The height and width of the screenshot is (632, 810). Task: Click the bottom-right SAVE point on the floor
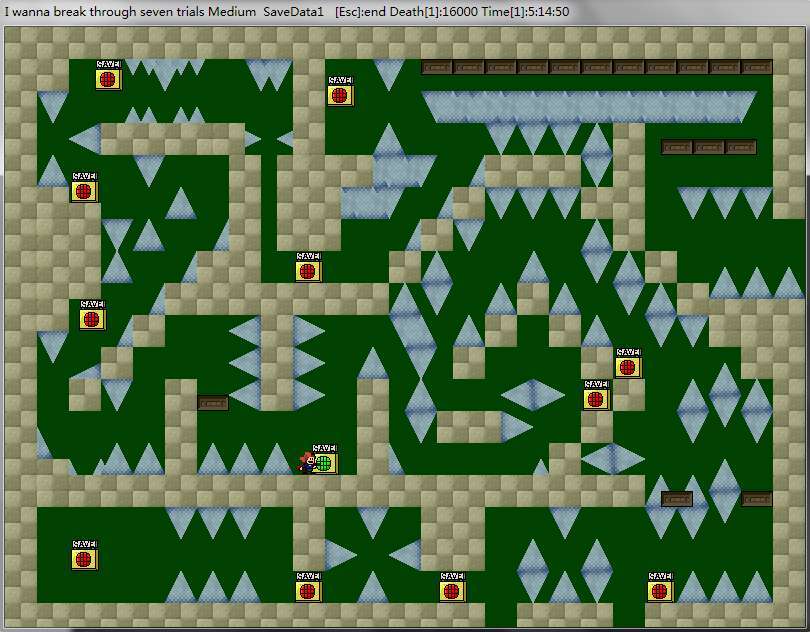pyautogui.click(x=660, y=588)
